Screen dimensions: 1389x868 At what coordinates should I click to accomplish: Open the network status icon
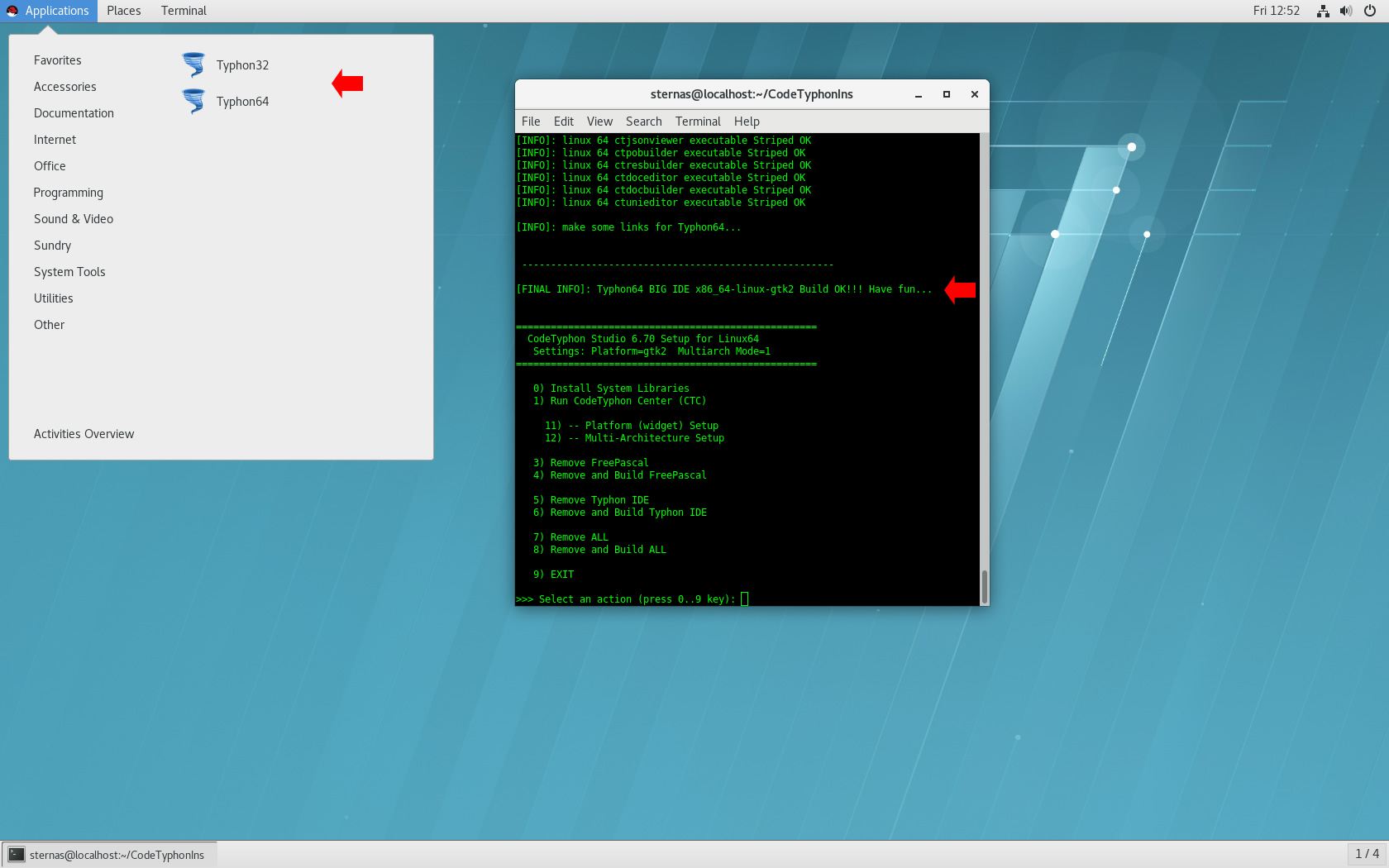click(1323, 11)
